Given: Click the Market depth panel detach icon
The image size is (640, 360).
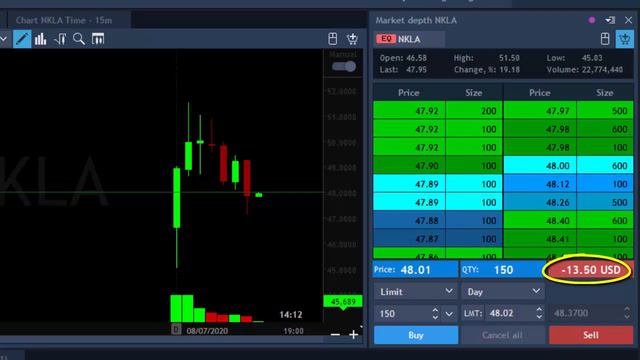Looking at the screenshot, I should (610, 20).
